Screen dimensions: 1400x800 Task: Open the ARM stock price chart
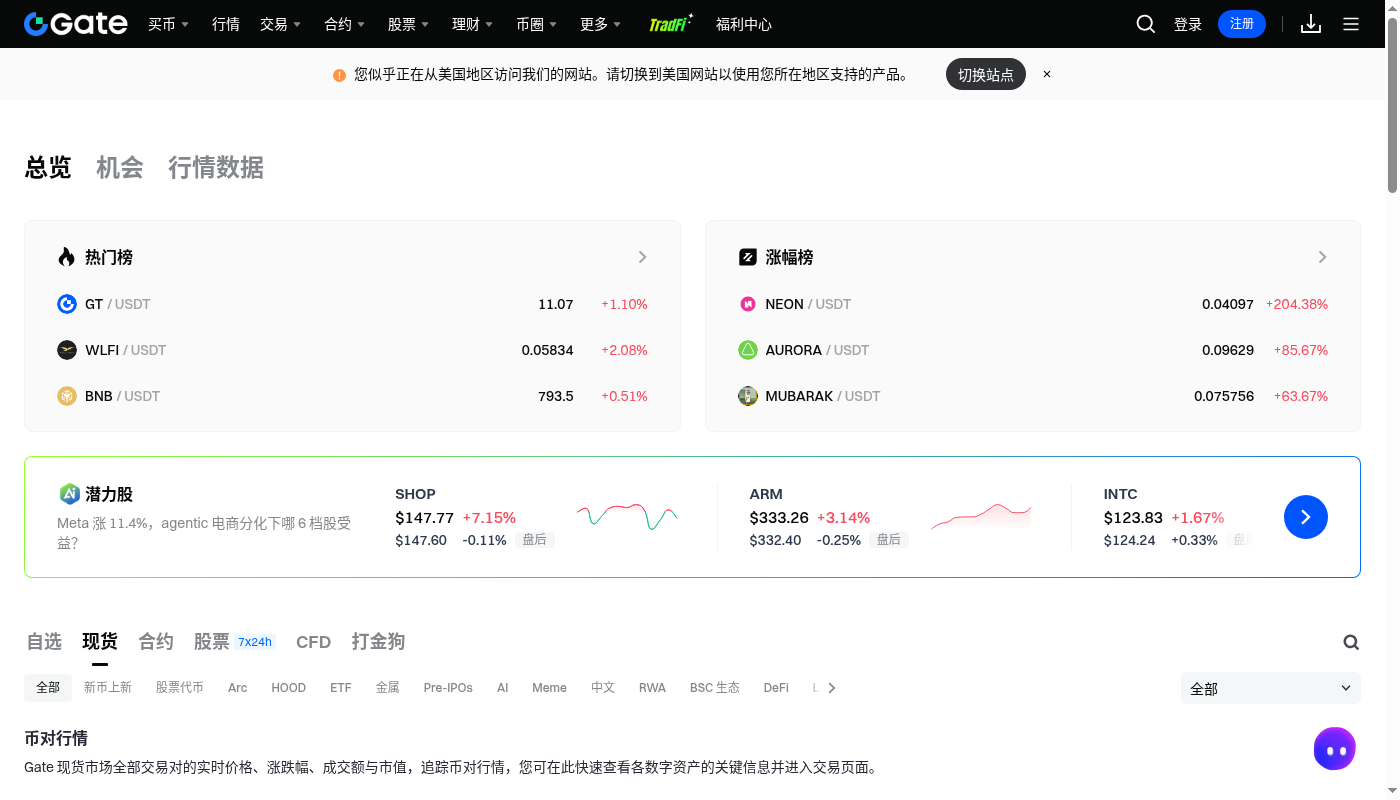[x=981, y=516]
